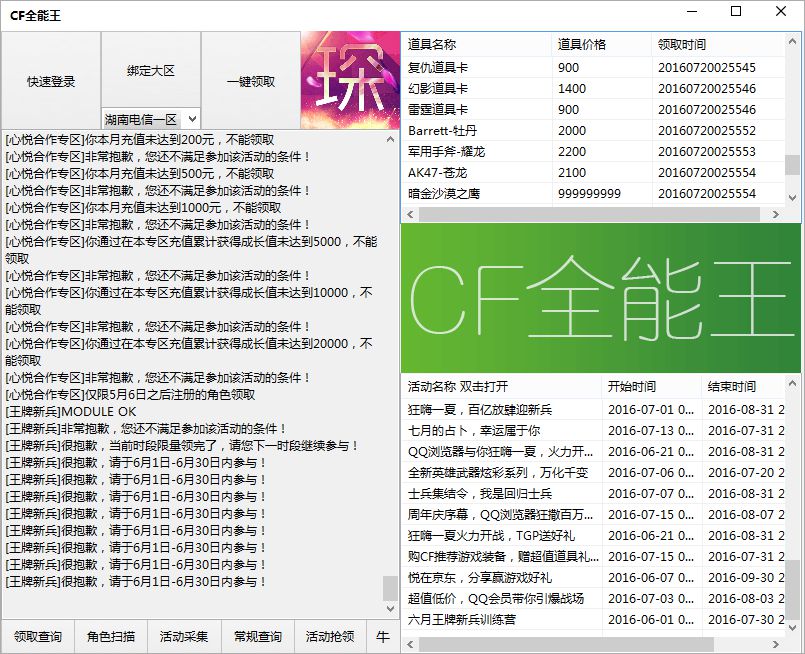Select the QQ浏览器与你狂嗨一夏 activity row

pos(593,451)
